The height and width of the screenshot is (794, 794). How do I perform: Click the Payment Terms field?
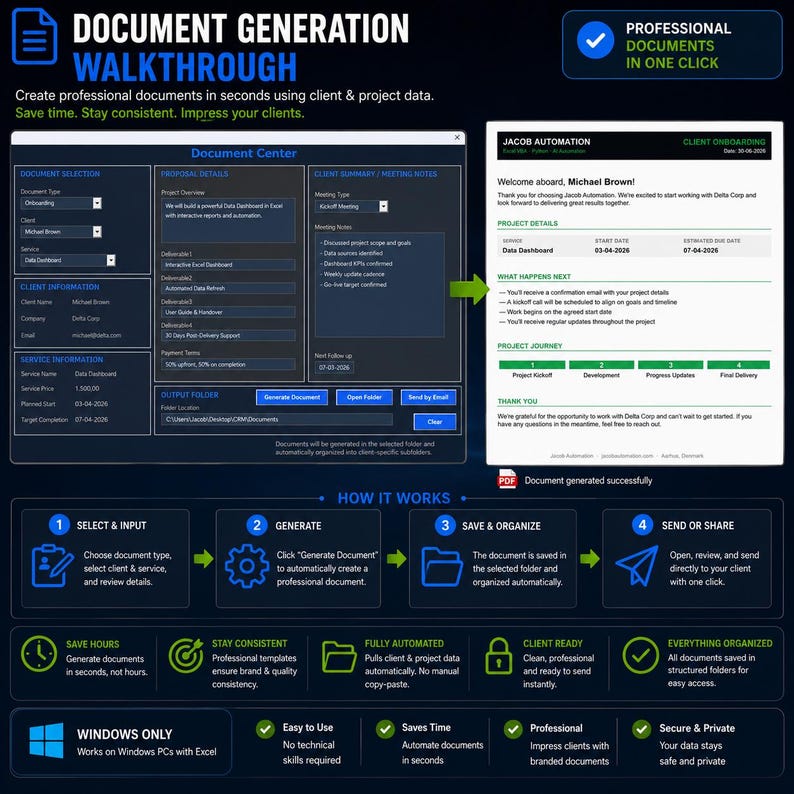pyautogui.click(x=228, y=364)
